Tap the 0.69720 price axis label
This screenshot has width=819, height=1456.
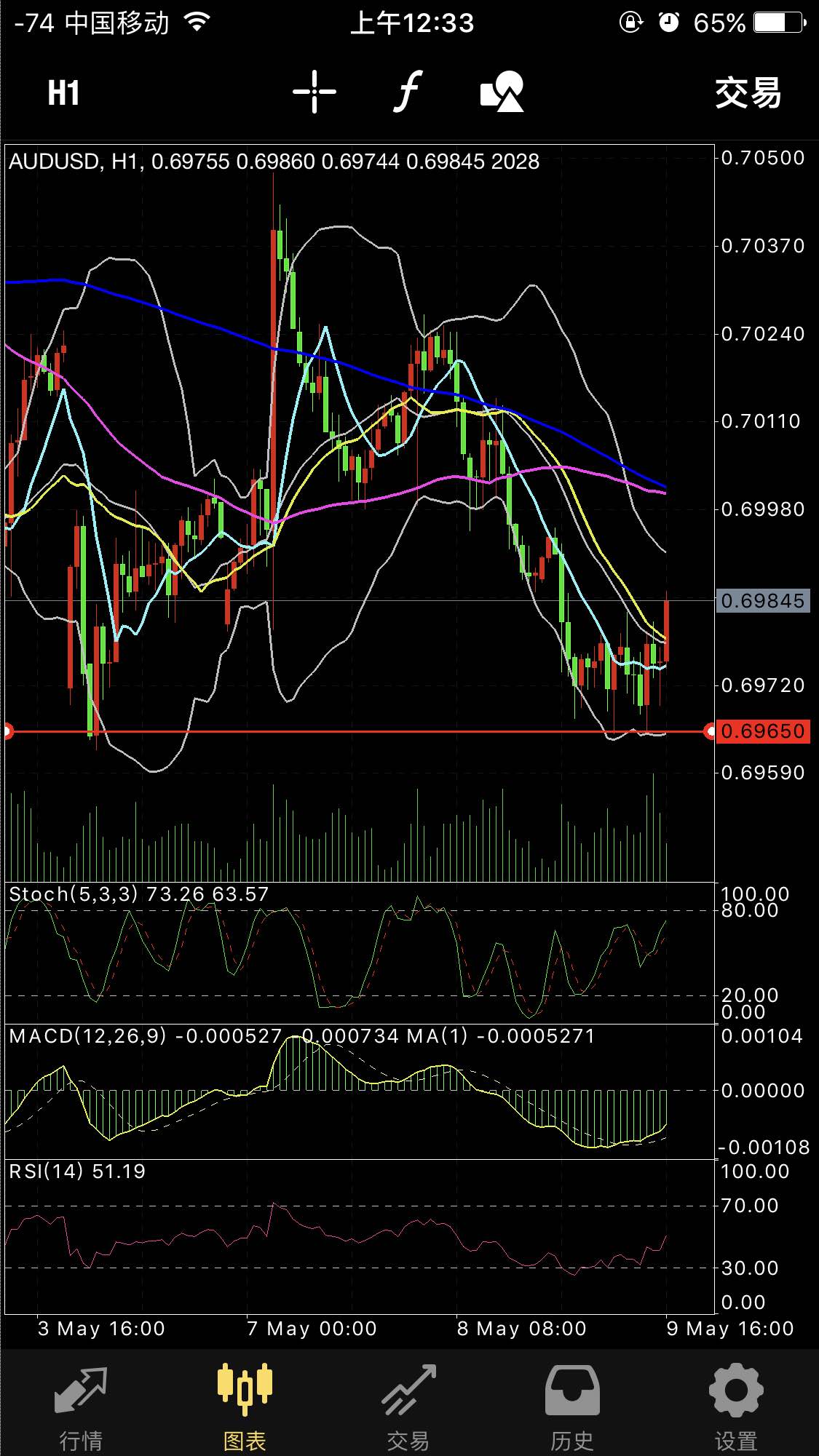pyautogui.click(x=763, y=685)
